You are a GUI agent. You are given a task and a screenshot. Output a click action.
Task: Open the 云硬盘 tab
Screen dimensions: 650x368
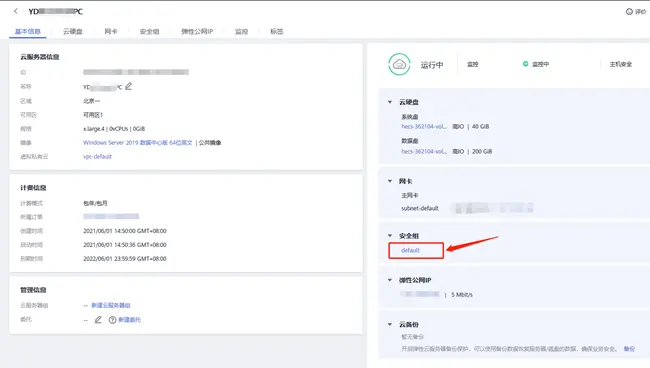73,31
